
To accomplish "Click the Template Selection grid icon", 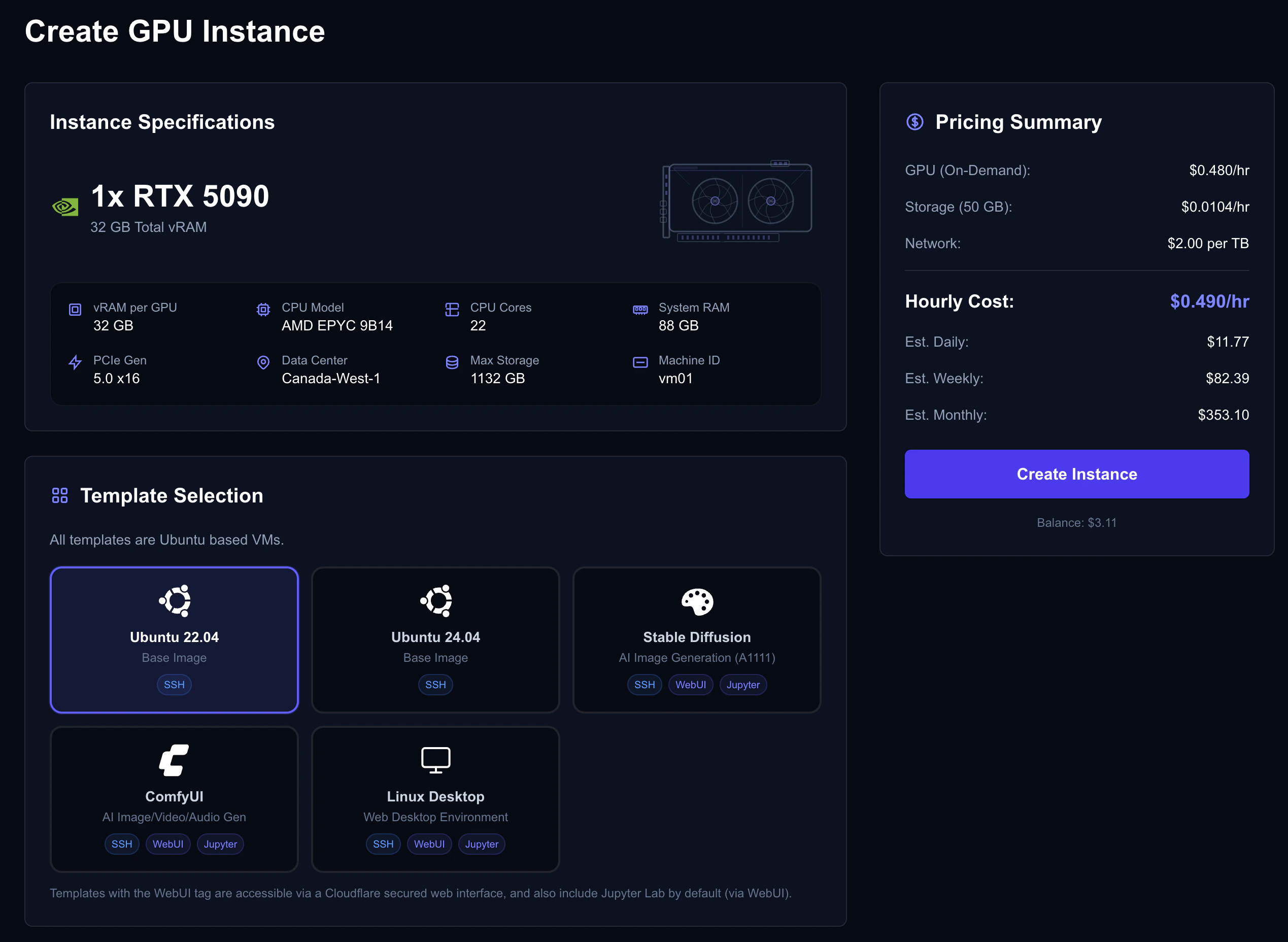I will 59,495.
